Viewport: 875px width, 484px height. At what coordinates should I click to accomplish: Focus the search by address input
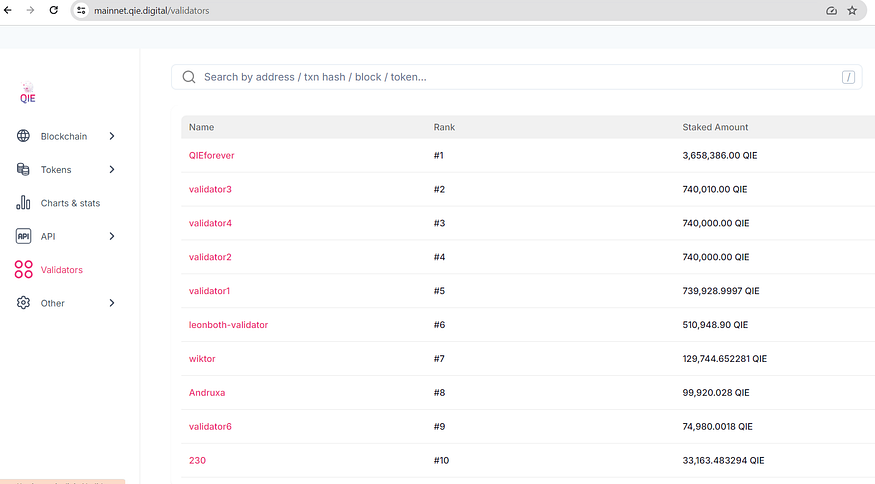coord(516,77)
